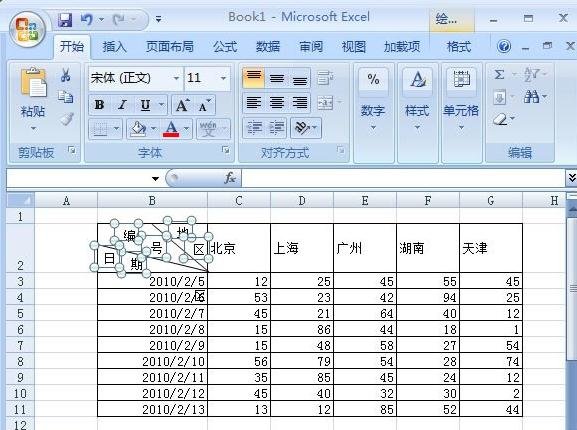Click the Save icon in quick access toolbar

pos(65,19)
